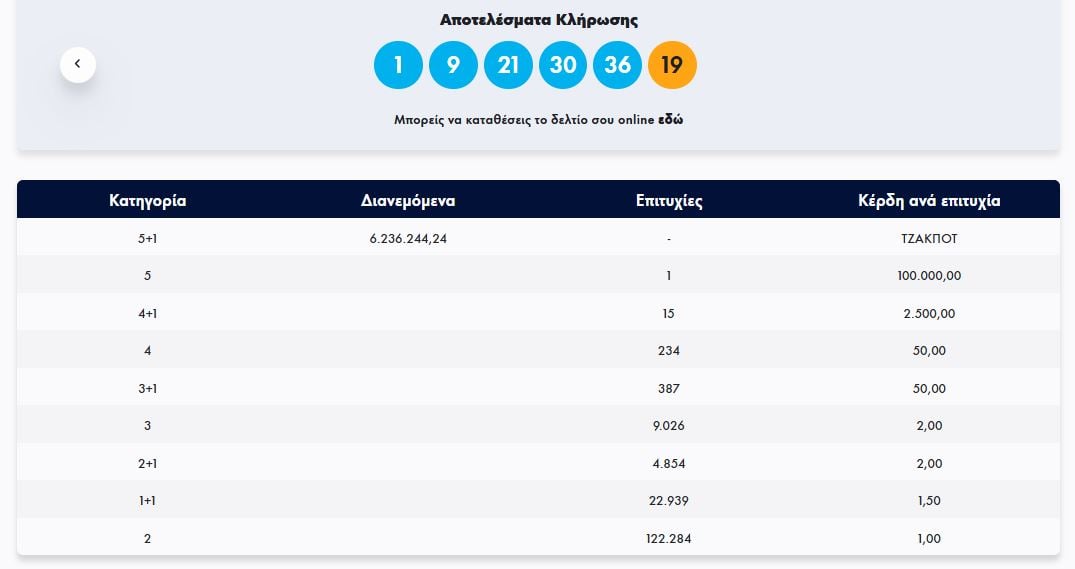Click the distributed amount 6.236.244,24
Image resolution: width=1075 pixels, height=569 pixels.
point(408,238)
